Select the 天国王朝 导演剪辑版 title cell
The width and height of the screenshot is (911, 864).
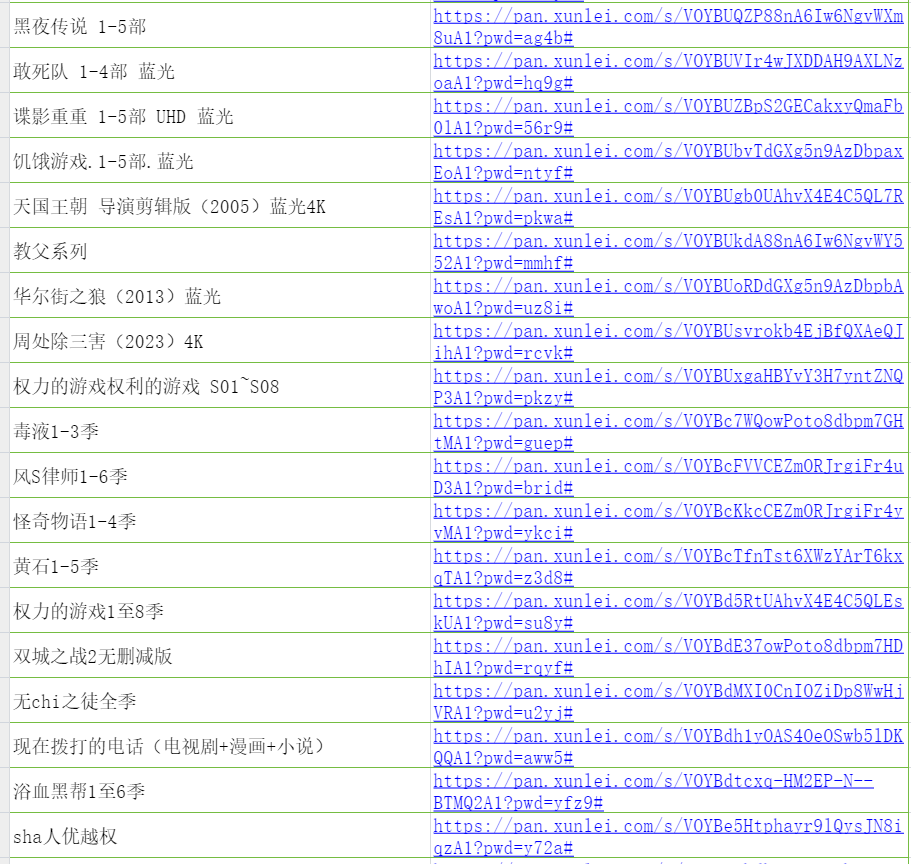[169, 207]
